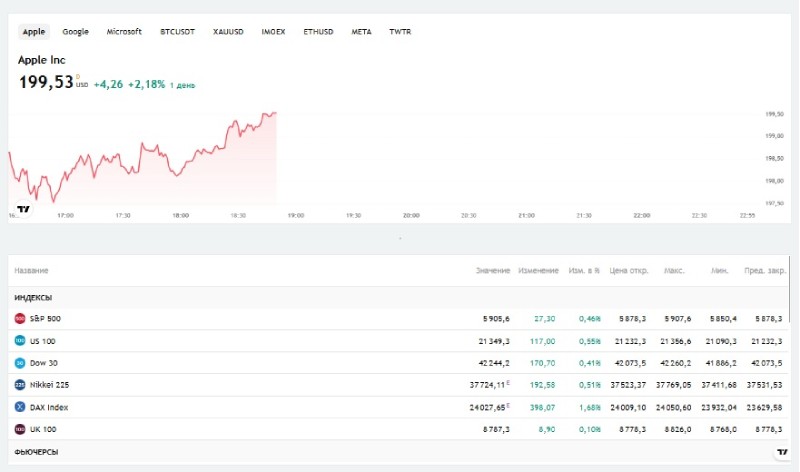Screen dimensions: 800x472
Task: Click the 21:00 time axis label
Action: coord(527,215)
